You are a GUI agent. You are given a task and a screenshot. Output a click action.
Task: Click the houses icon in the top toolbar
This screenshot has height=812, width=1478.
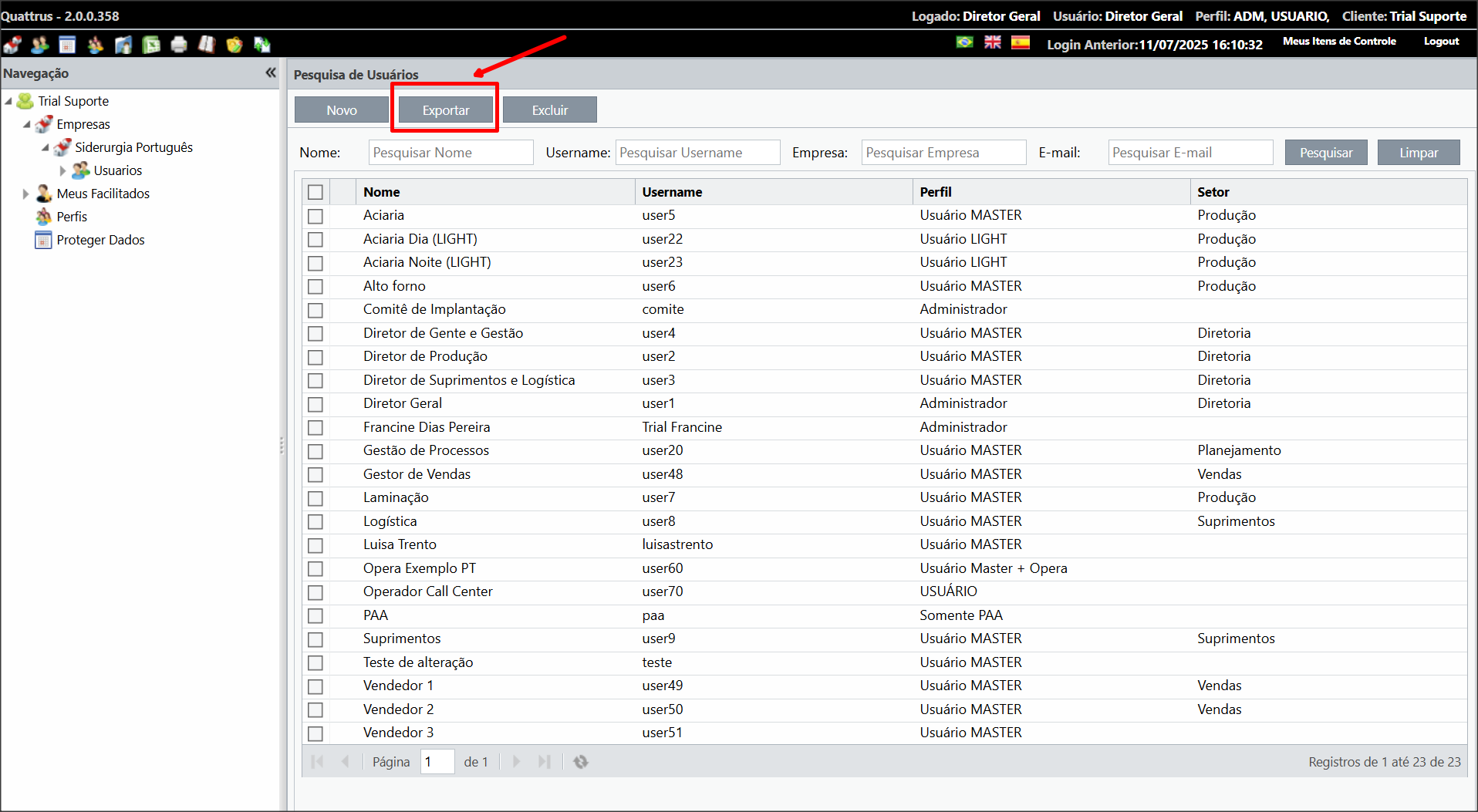tap(12, 45)
